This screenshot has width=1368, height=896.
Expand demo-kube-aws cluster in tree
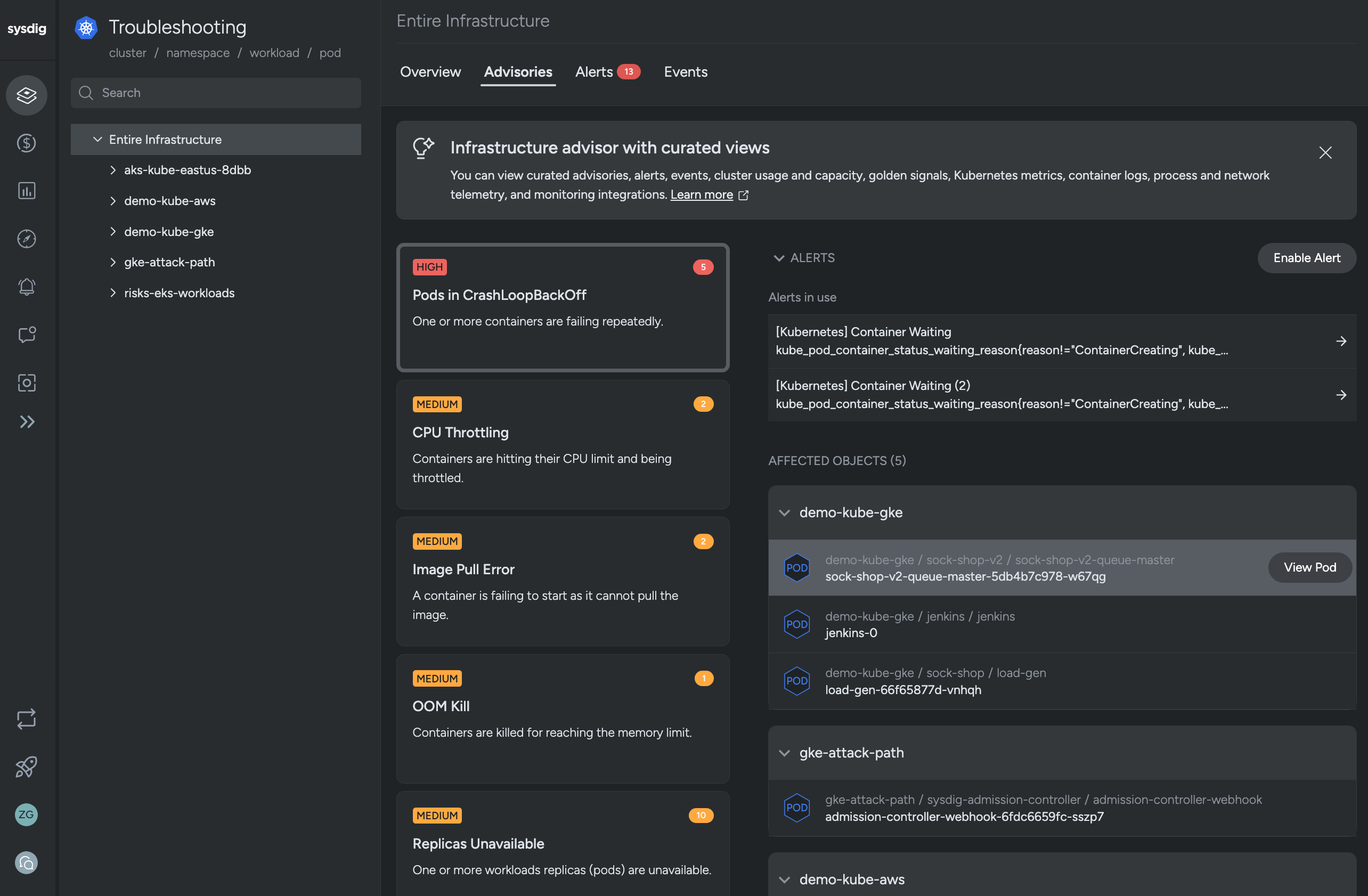(112, 201)
